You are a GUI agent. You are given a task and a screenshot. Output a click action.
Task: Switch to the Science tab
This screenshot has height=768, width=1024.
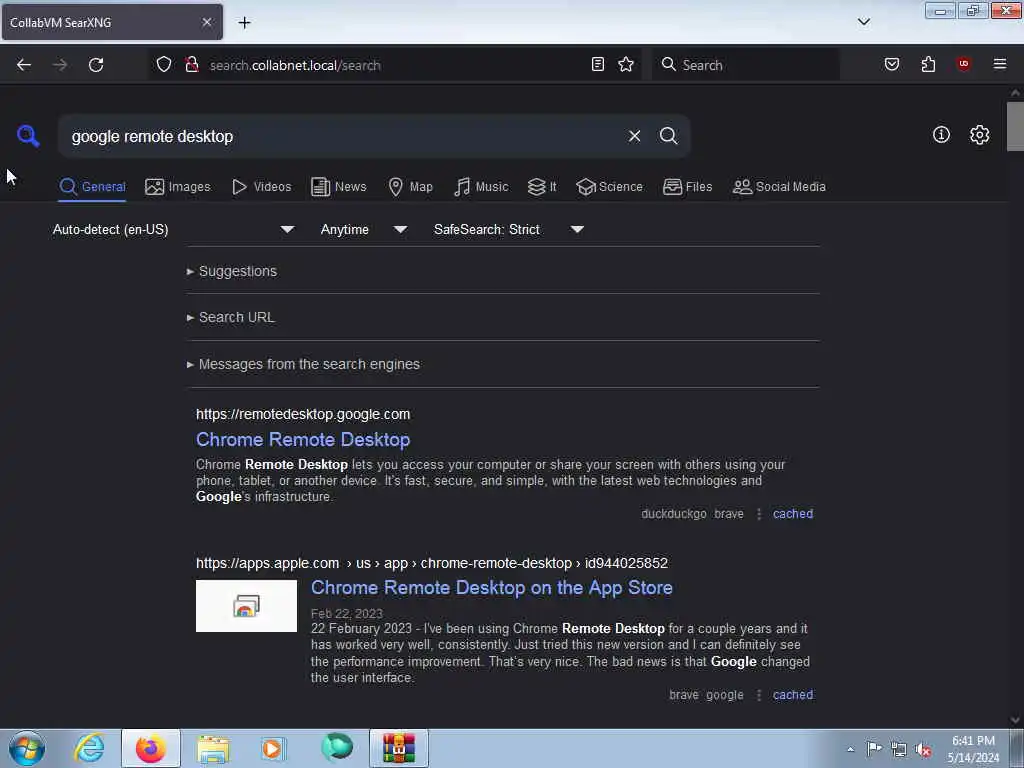click(609, 187)
